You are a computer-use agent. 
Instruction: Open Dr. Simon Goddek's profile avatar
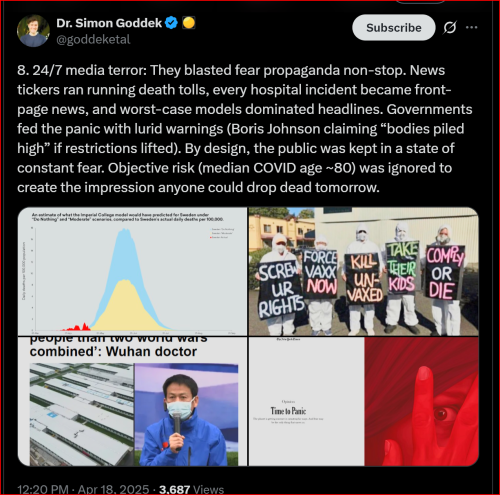point(33,31)
